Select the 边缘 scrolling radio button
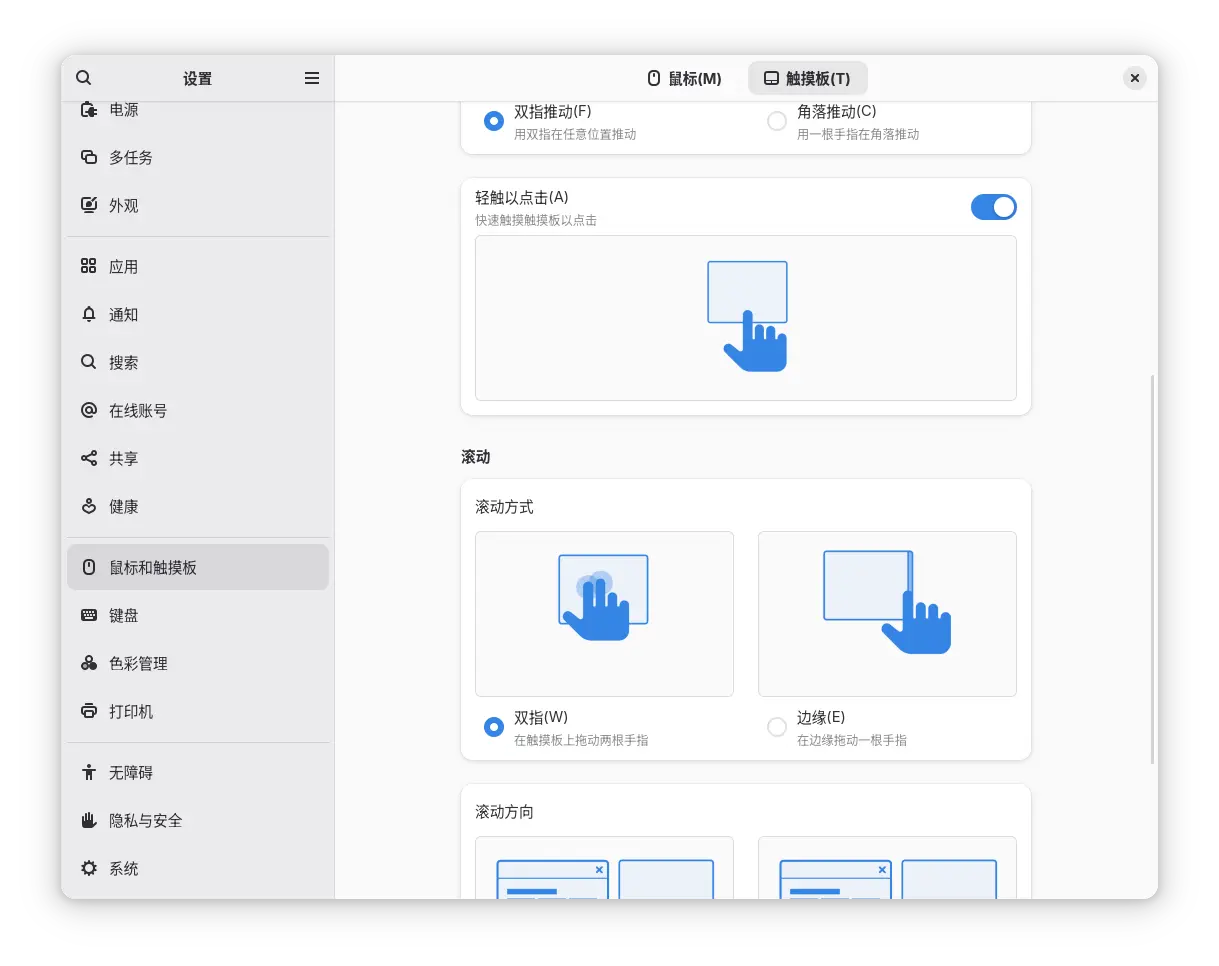The image size is (1219, 966). pos(776,727)
